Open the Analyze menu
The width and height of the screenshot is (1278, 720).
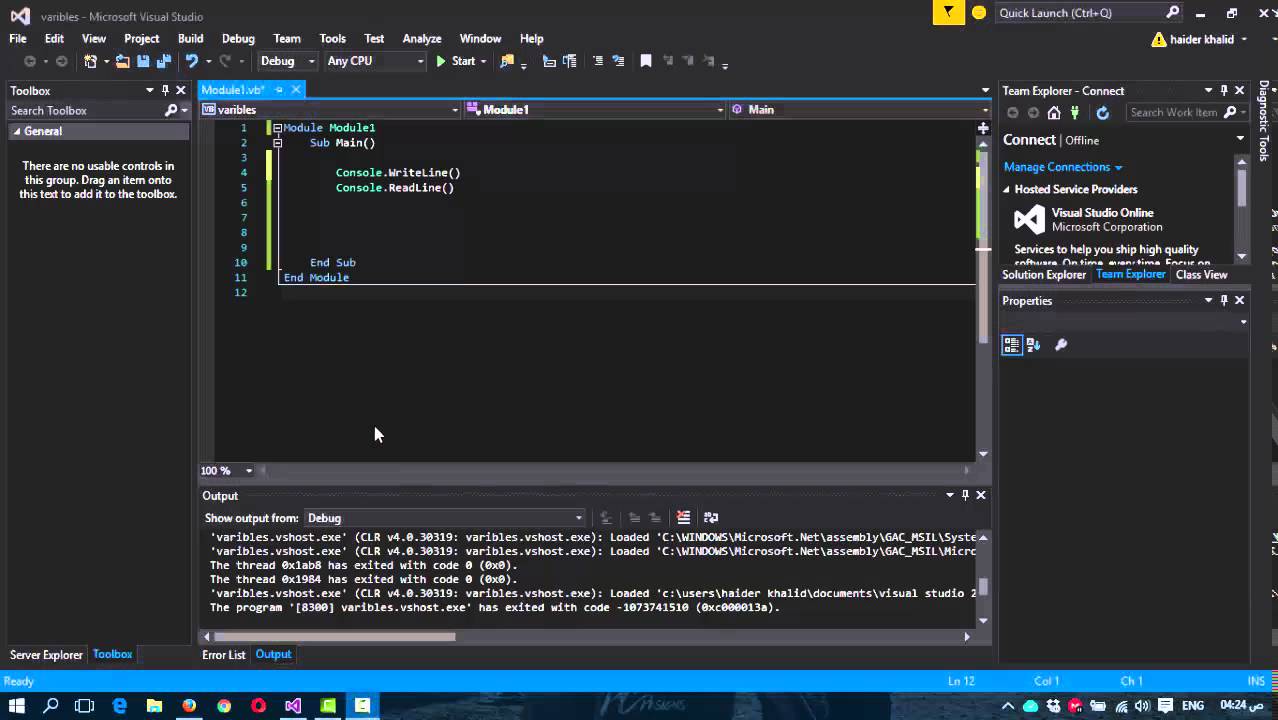[x=422, y=39]
